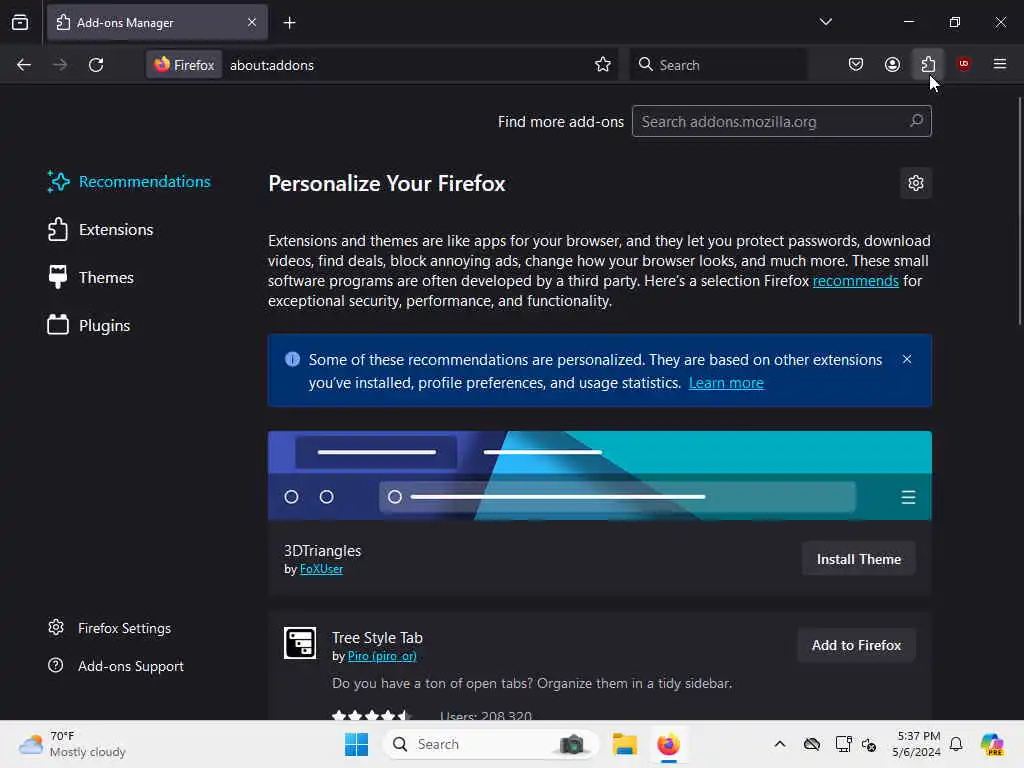Show hidden system tray icons
The width and height of the screenshot is (1024, 768).
pyautogui.click(x=780, y=744)
